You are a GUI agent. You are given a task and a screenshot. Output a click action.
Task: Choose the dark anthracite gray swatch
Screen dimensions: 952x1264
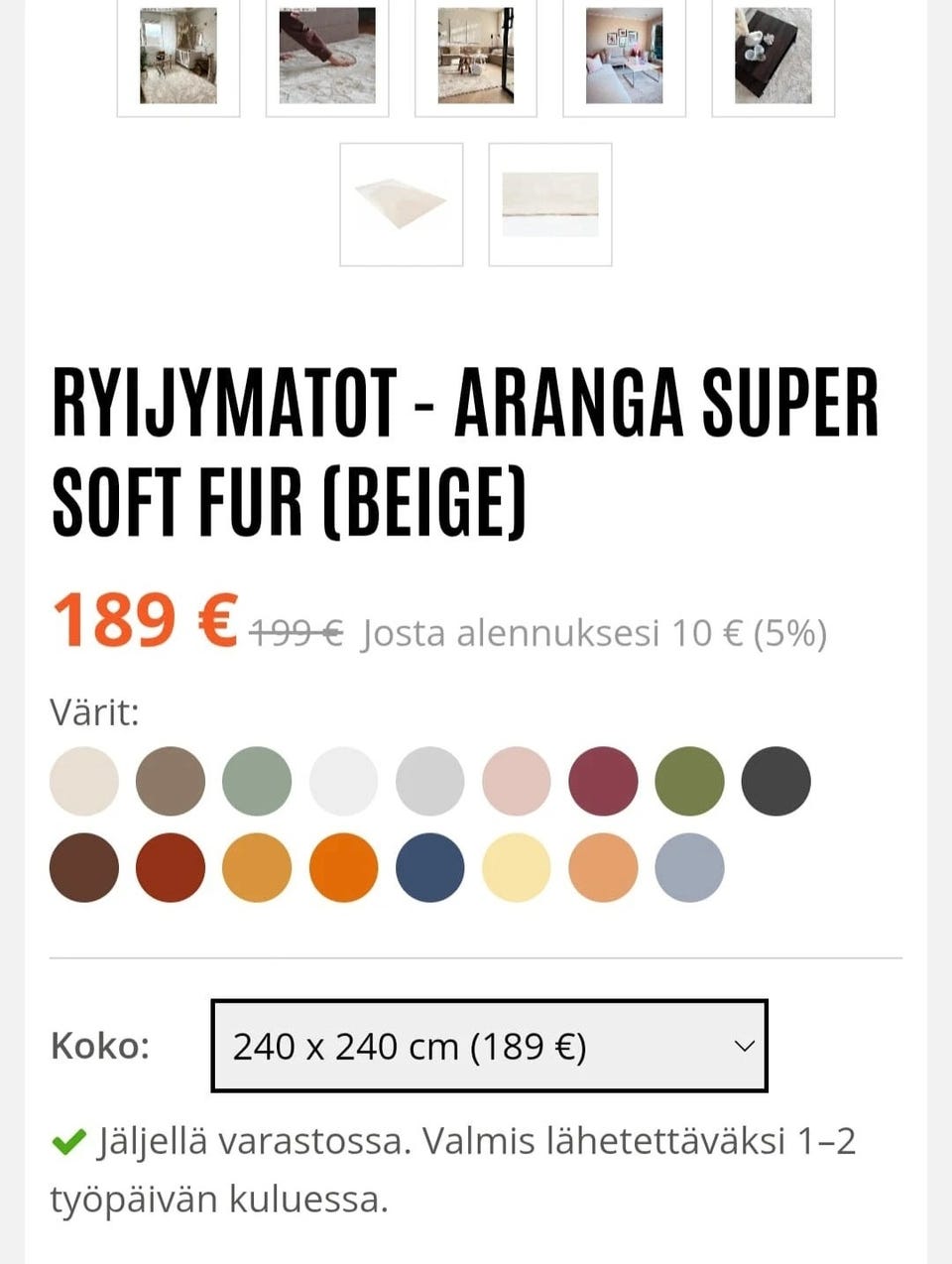[775, 782]
